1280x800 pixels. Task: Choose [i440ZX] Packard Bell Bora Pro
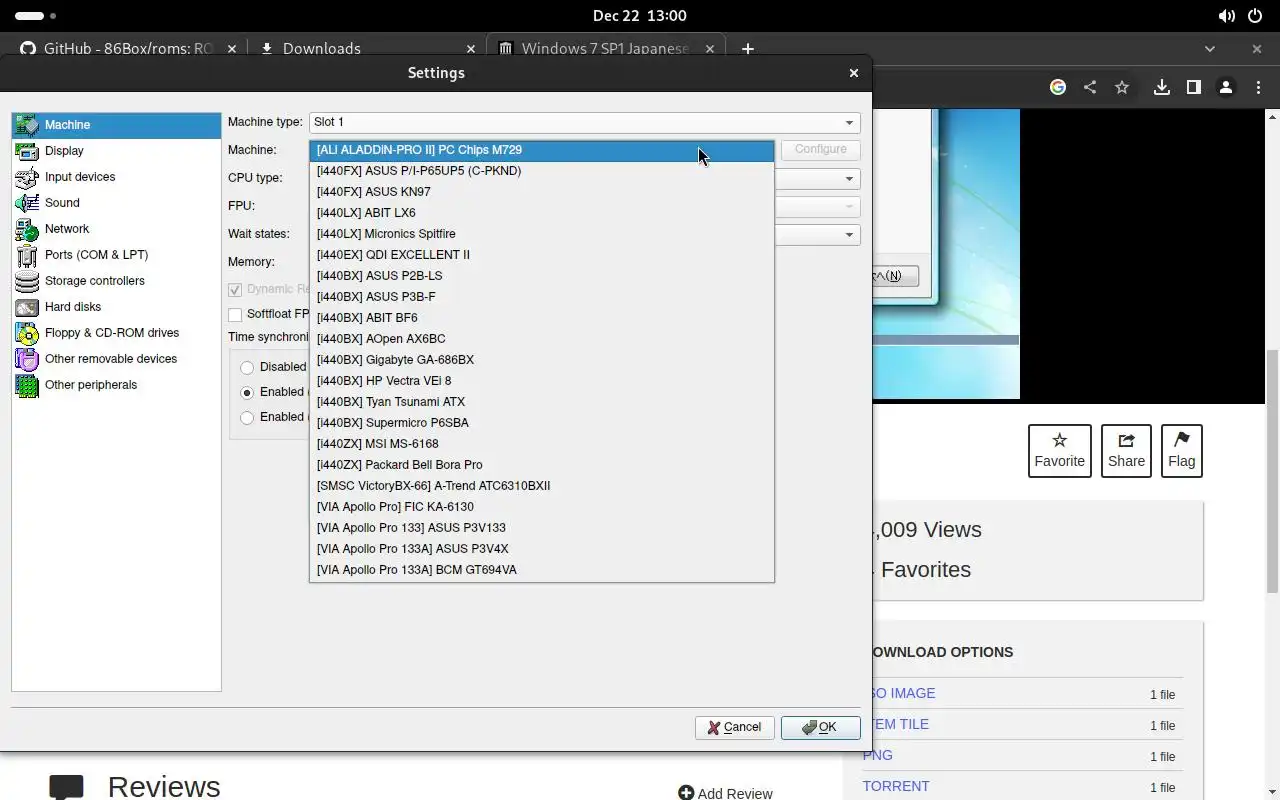click(x=541, y=465)
